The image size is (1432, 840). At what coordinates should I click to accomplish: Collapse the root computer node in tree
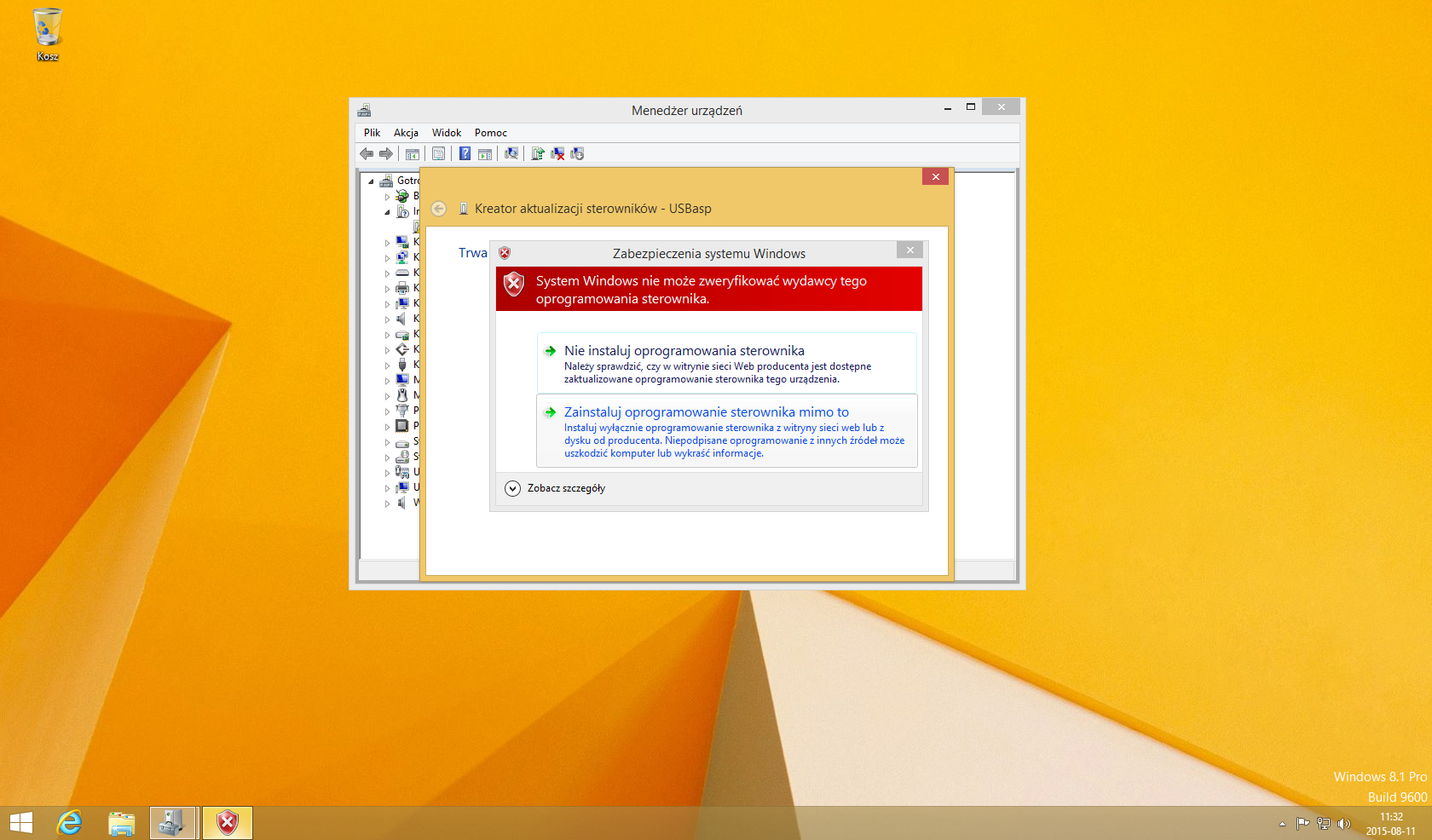tap(371, 181)
